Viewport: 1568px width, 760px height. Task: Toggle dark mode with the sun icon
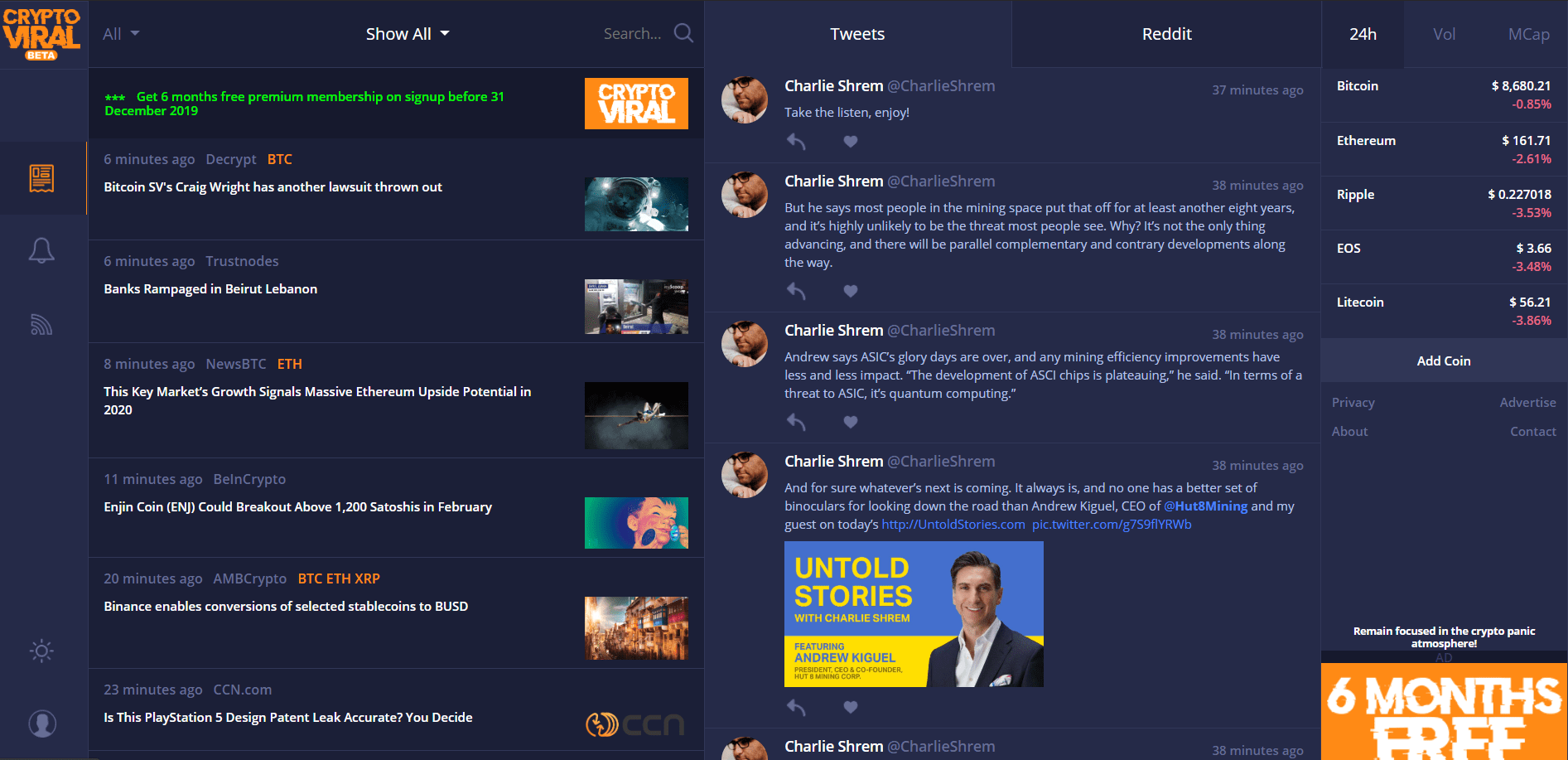(40, 651)
